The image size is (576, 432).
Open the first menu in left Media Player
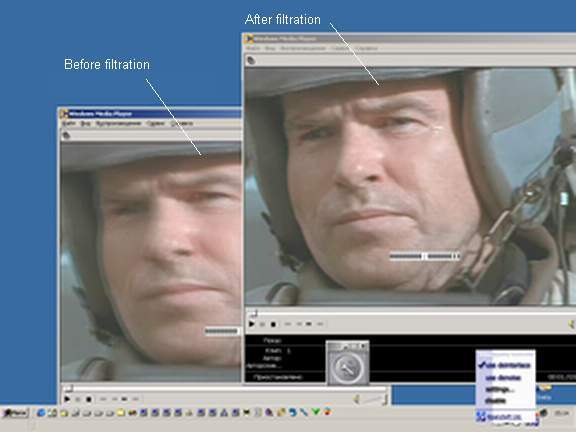click(68, 124)
